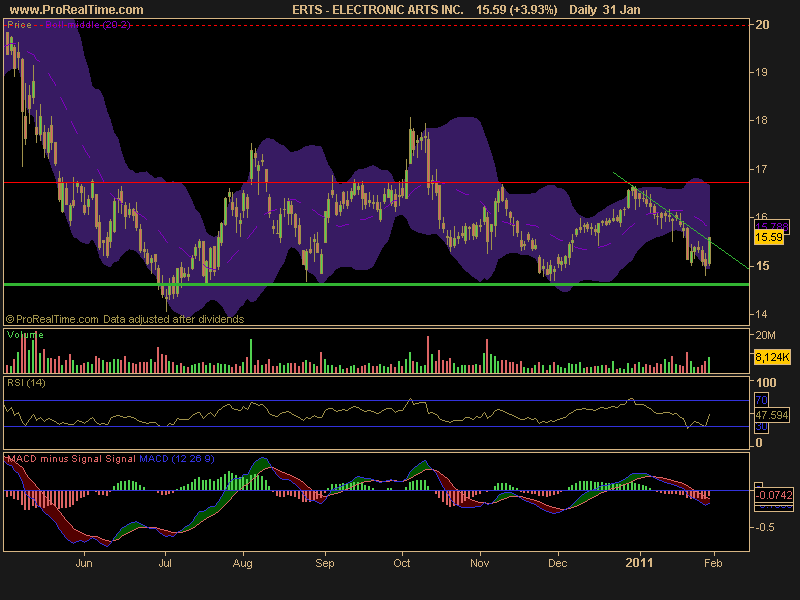
Task: Click the RSI (14) panel label
Action: pos(26,383)
